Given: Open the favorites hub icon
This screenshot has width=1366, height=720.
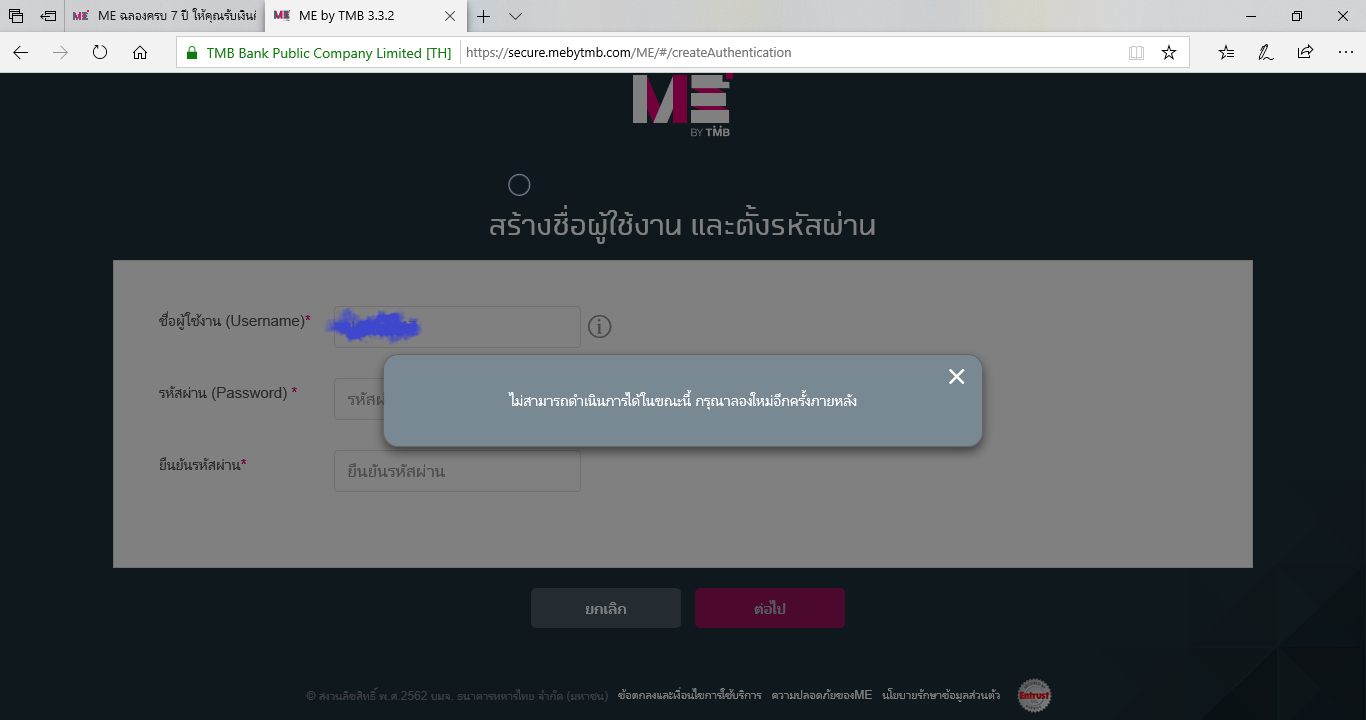Looking at the screenshot, I should tap(1227, 53).
